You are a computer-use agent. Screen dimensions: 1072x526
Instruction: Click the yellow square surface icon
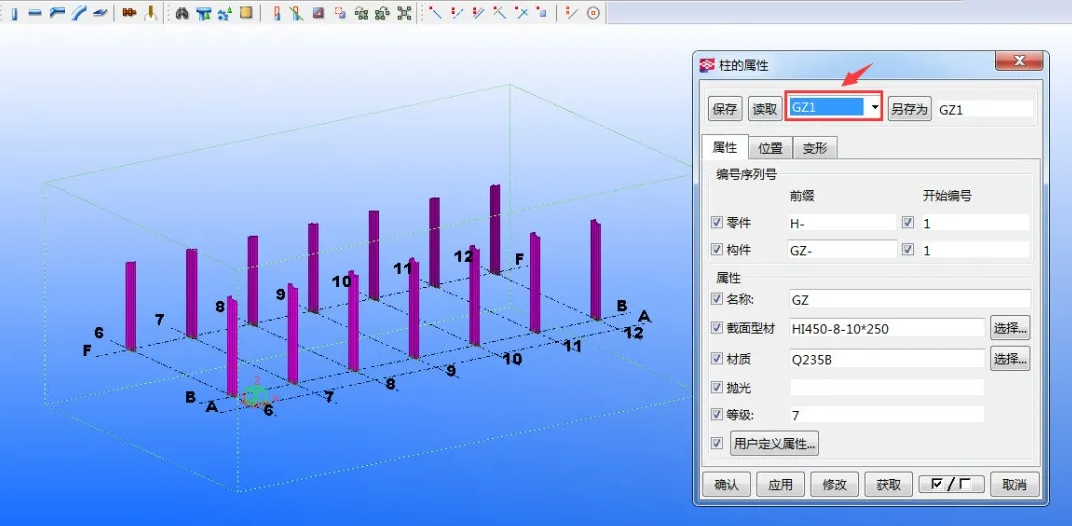[x=245, y=13]
